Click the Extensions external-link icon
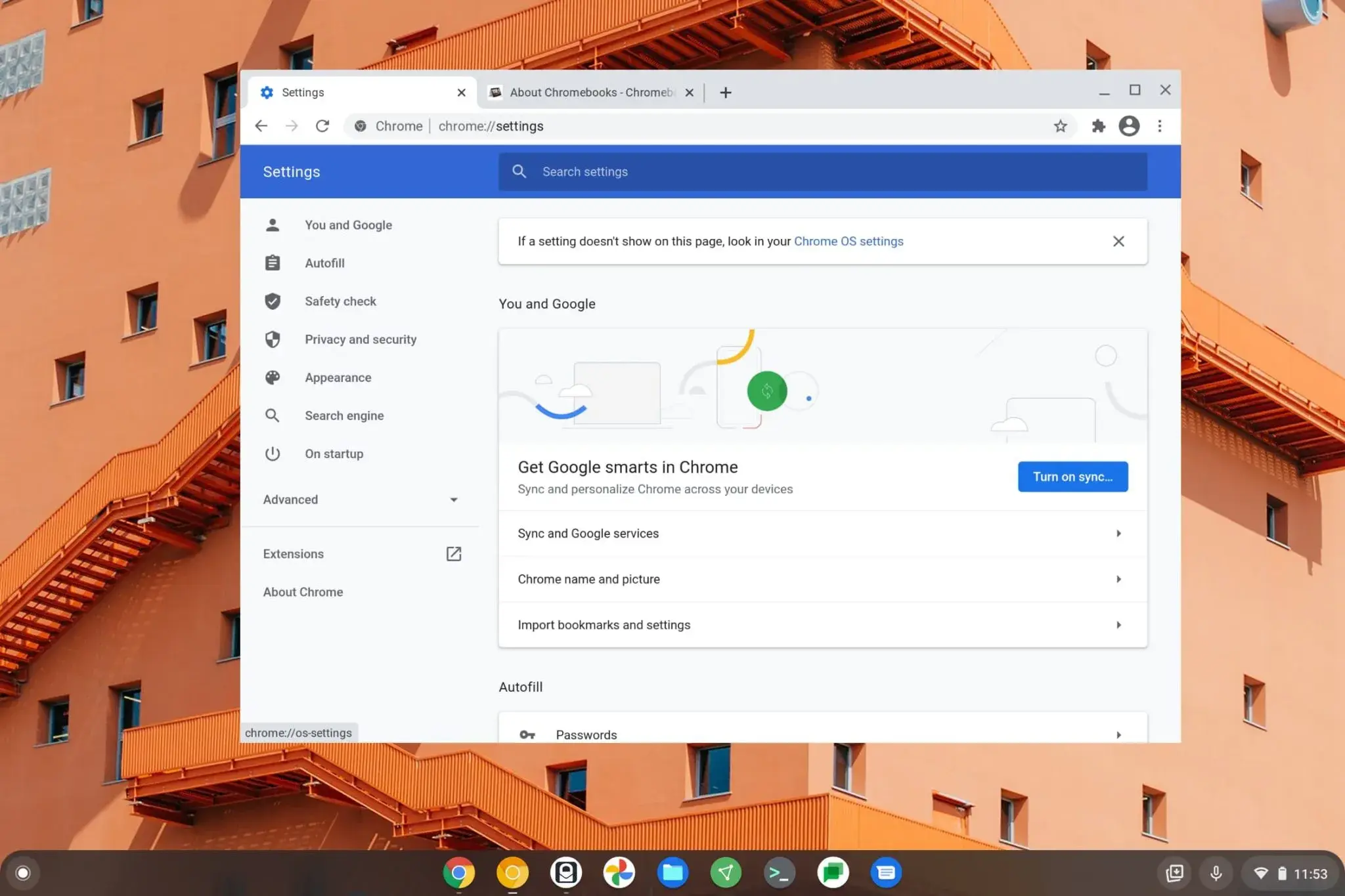1345x896 pixels. (453, 554)
